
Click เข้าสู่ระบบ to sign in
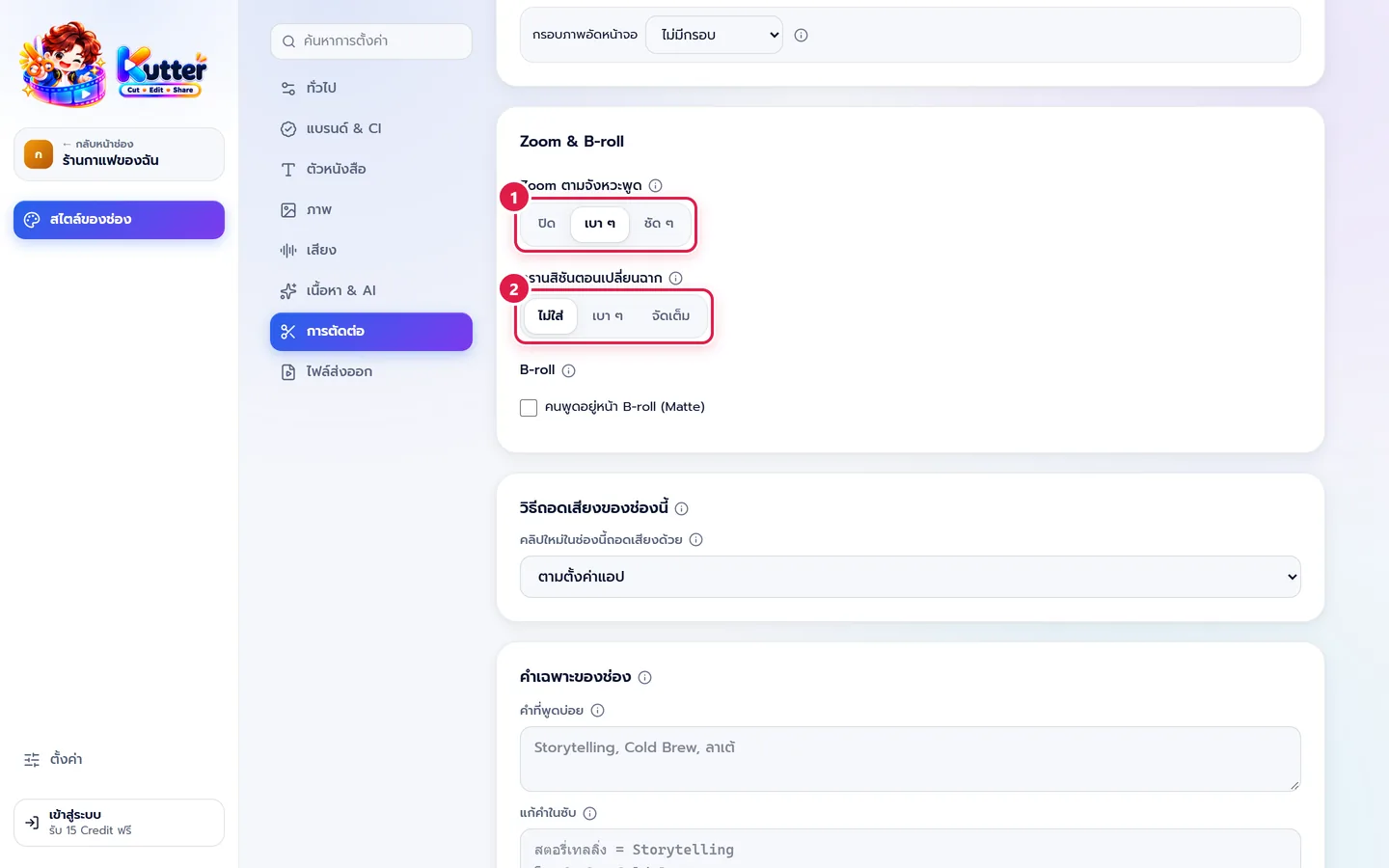(119, 823)
